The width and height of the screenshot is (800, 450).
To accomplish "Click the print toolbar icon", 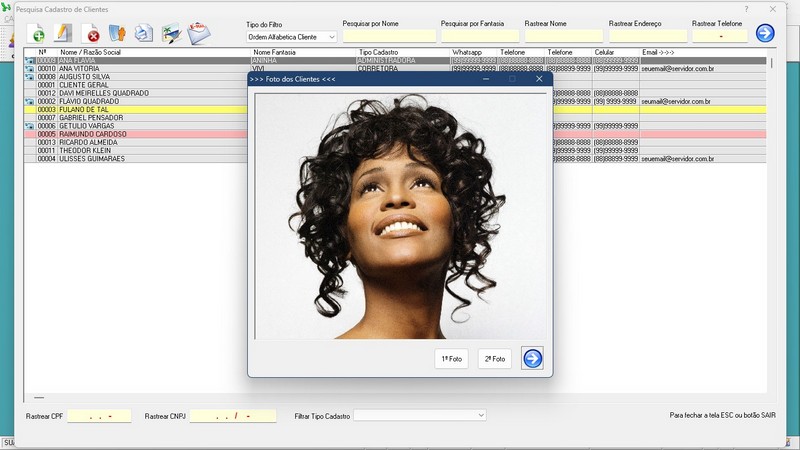I will coord(144,33).
